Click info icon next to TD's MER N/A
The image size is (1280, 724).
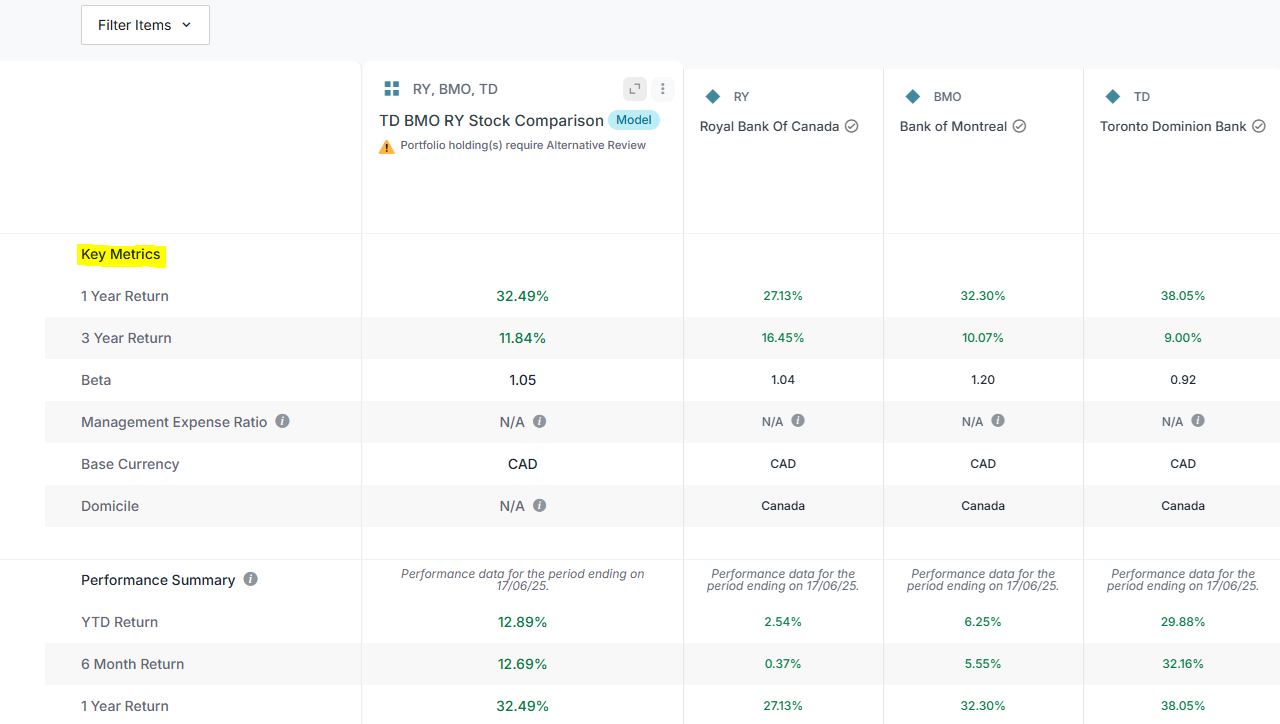(1198, 421)
